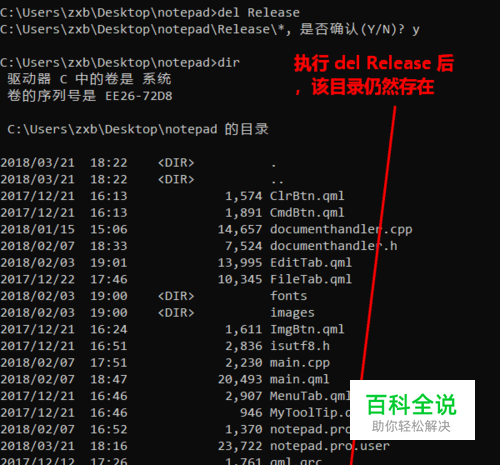Click the Y/N confirmation prompt line
This screenshot has height=465, width=500.
[210, 29]
